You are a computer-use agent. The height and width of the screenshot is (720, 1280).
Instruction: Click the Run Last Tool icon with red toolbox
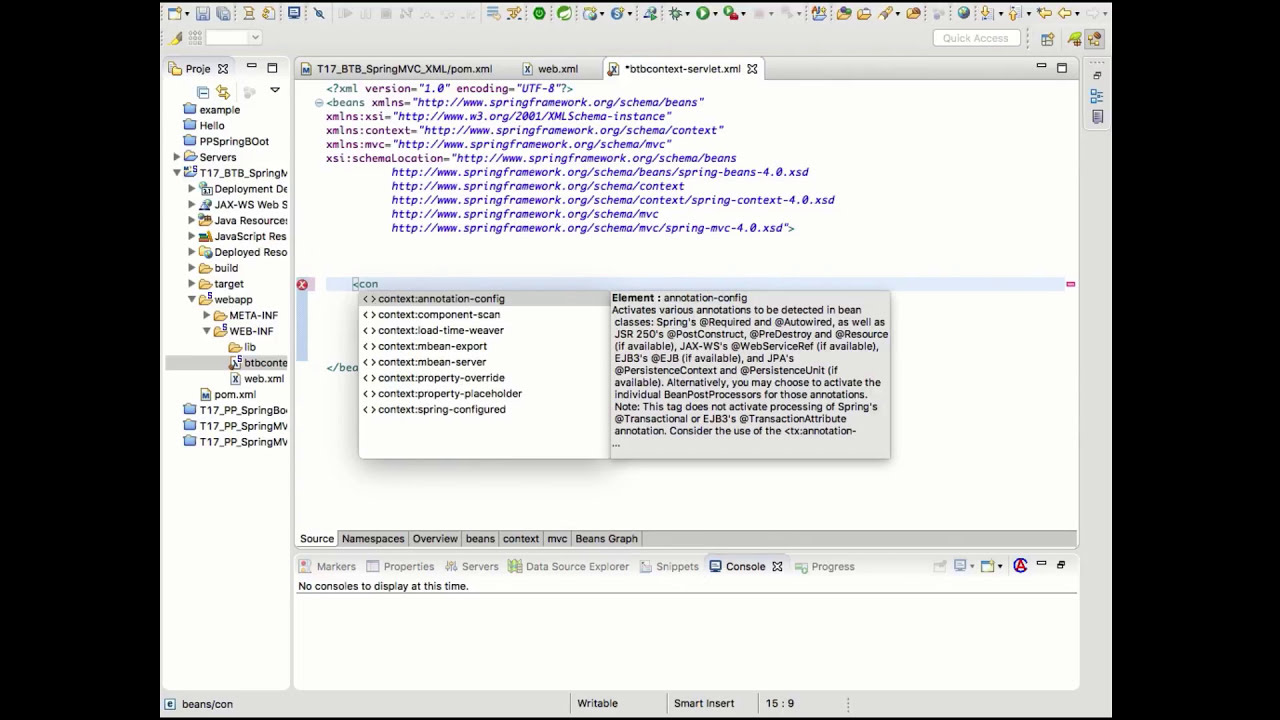(730, 13)
